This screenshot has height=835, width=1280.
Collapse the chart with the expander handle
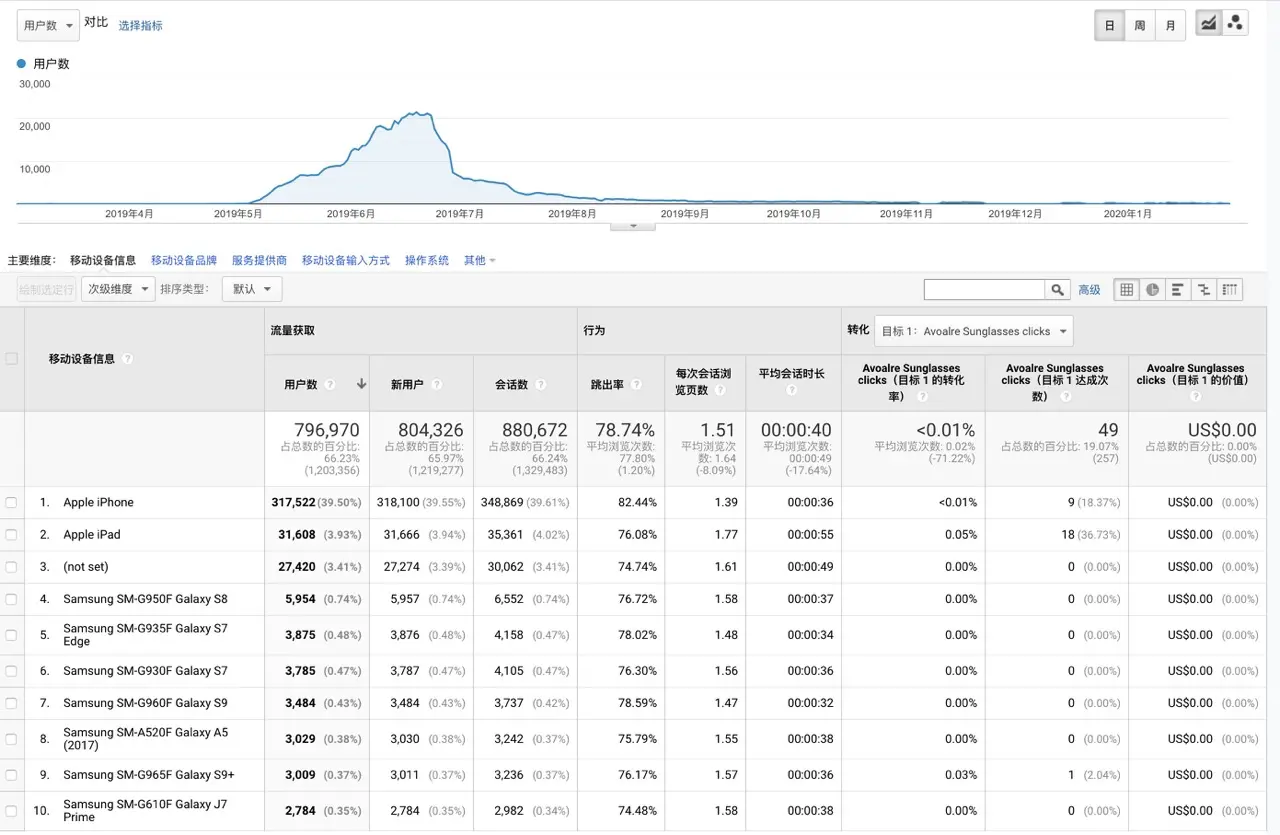[x=633, y=226]
